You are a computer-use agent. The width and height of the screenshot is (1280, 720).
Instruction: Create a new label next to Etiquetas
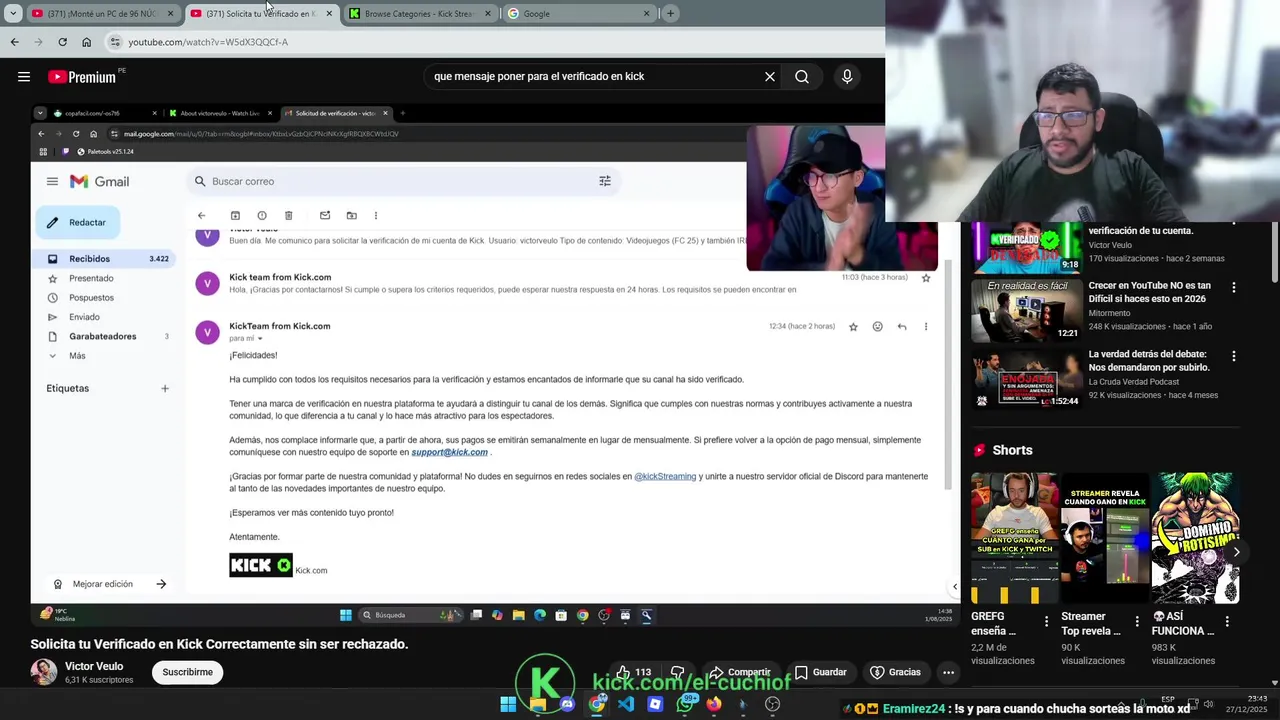click(165, 388)
